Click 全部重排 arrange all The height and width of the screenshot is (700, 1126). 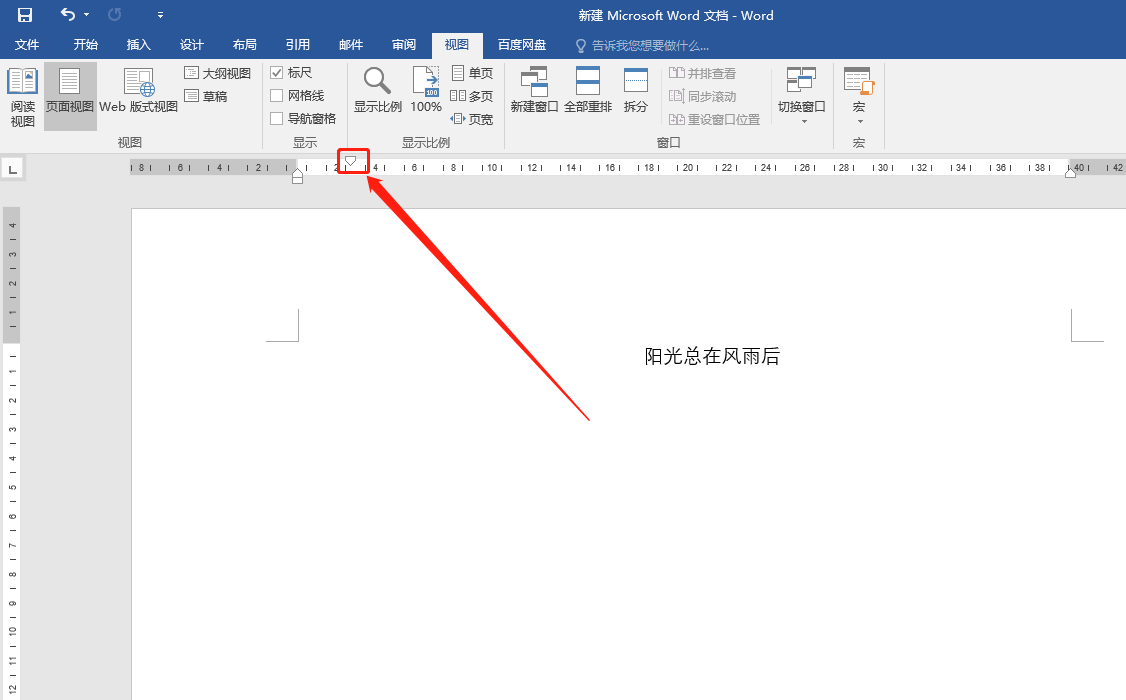tap(587, 90)
